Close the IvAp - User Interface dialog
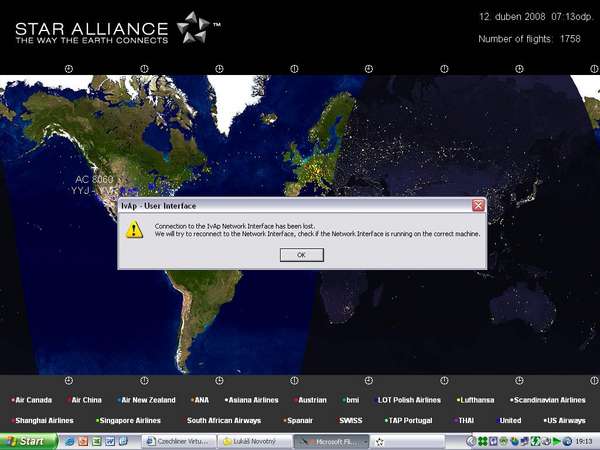This screenshot has height=450, width=600. click(478, 205)
